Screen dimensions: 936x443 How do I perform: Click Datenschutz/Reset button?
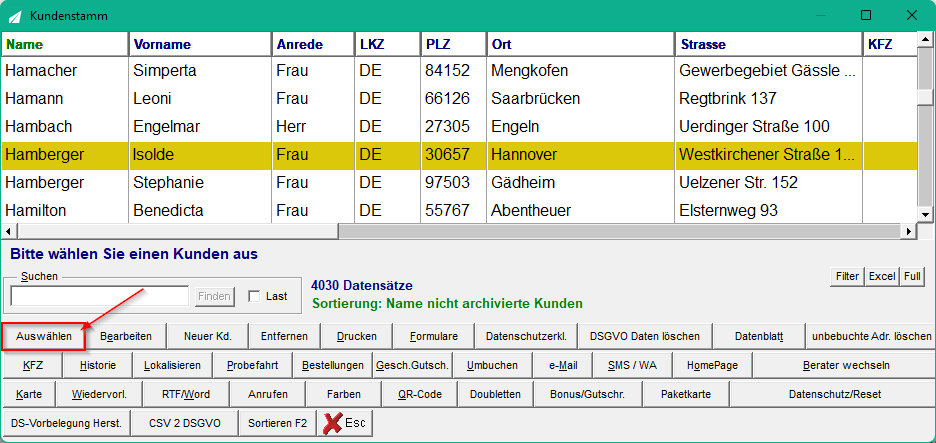tap(835, 394)
